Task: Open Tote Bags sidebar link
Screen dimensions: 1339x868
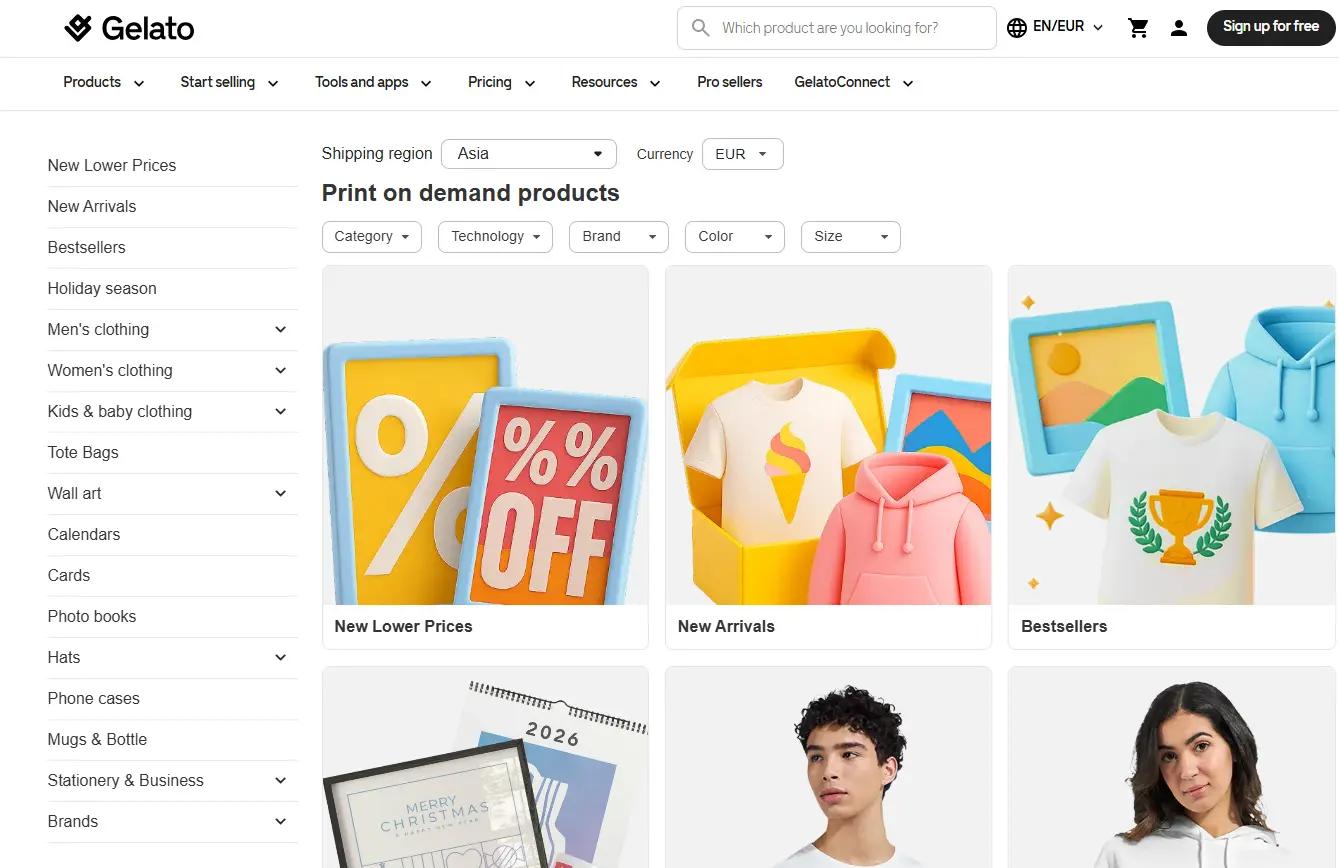Action: click(x=83, y=452)
